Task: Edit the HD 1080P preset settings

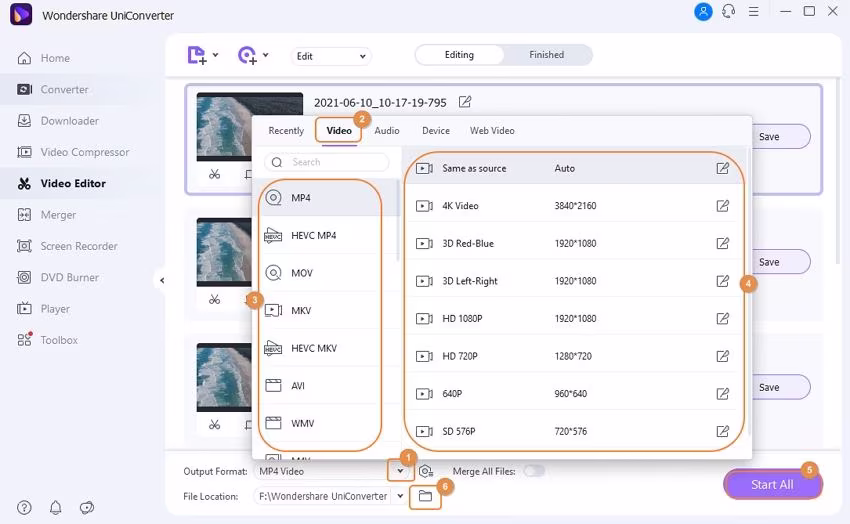Action: (723, 319)
